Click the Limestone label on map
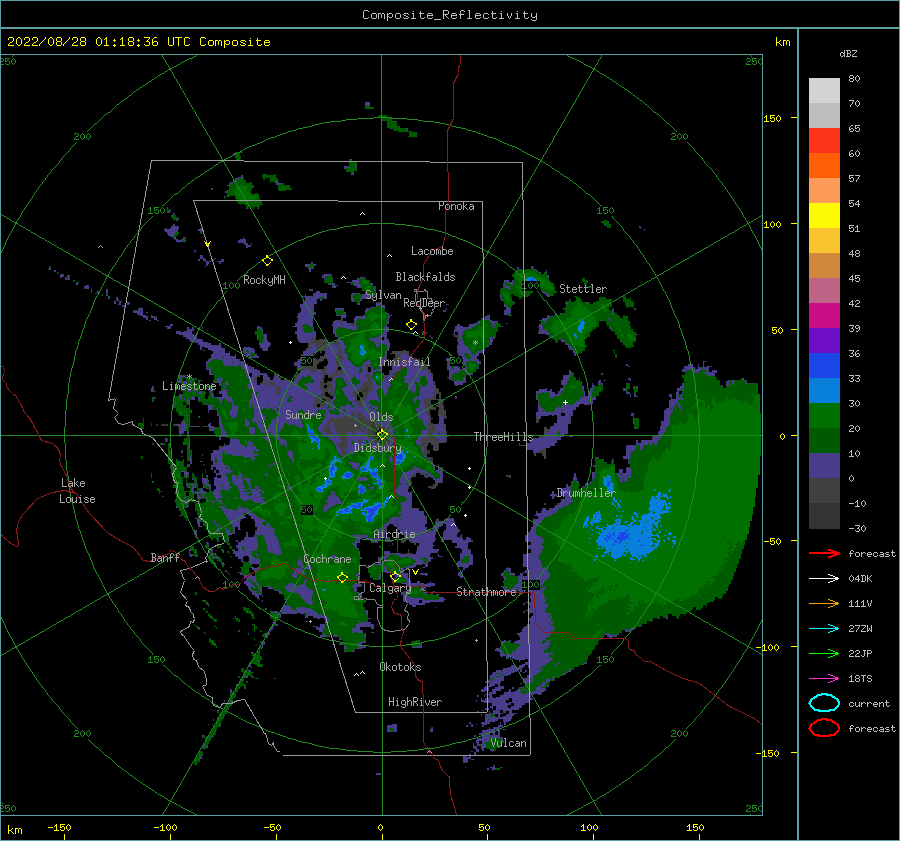This screenshot has width=900, height=841. pos(189,386)
